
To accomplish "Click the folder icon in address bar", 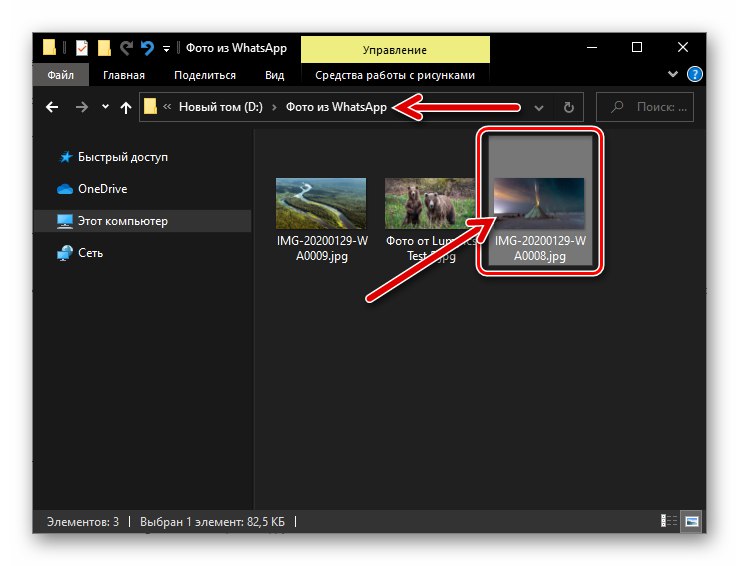I will click(150, 107).
